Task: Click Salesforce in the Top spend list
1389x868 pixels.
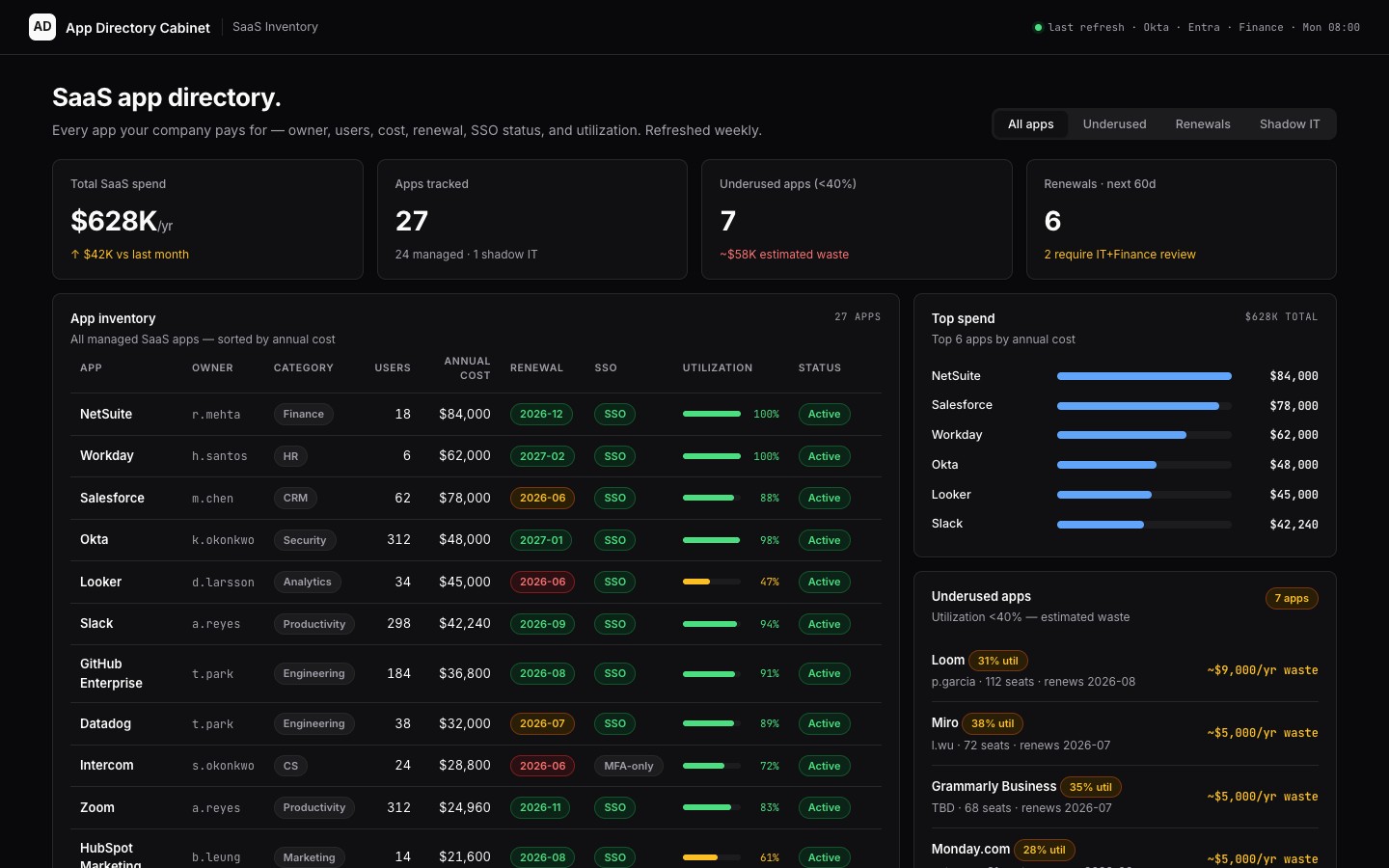Action: click(x=962, y=405)
